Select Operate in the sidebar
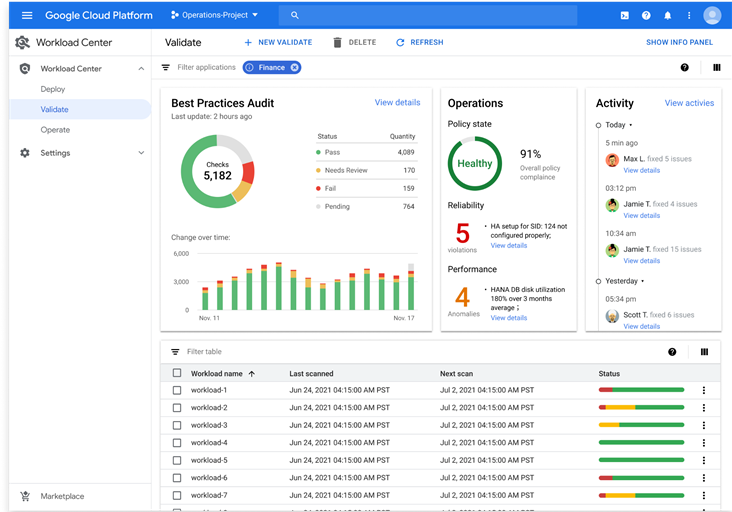 pos(55,130)
